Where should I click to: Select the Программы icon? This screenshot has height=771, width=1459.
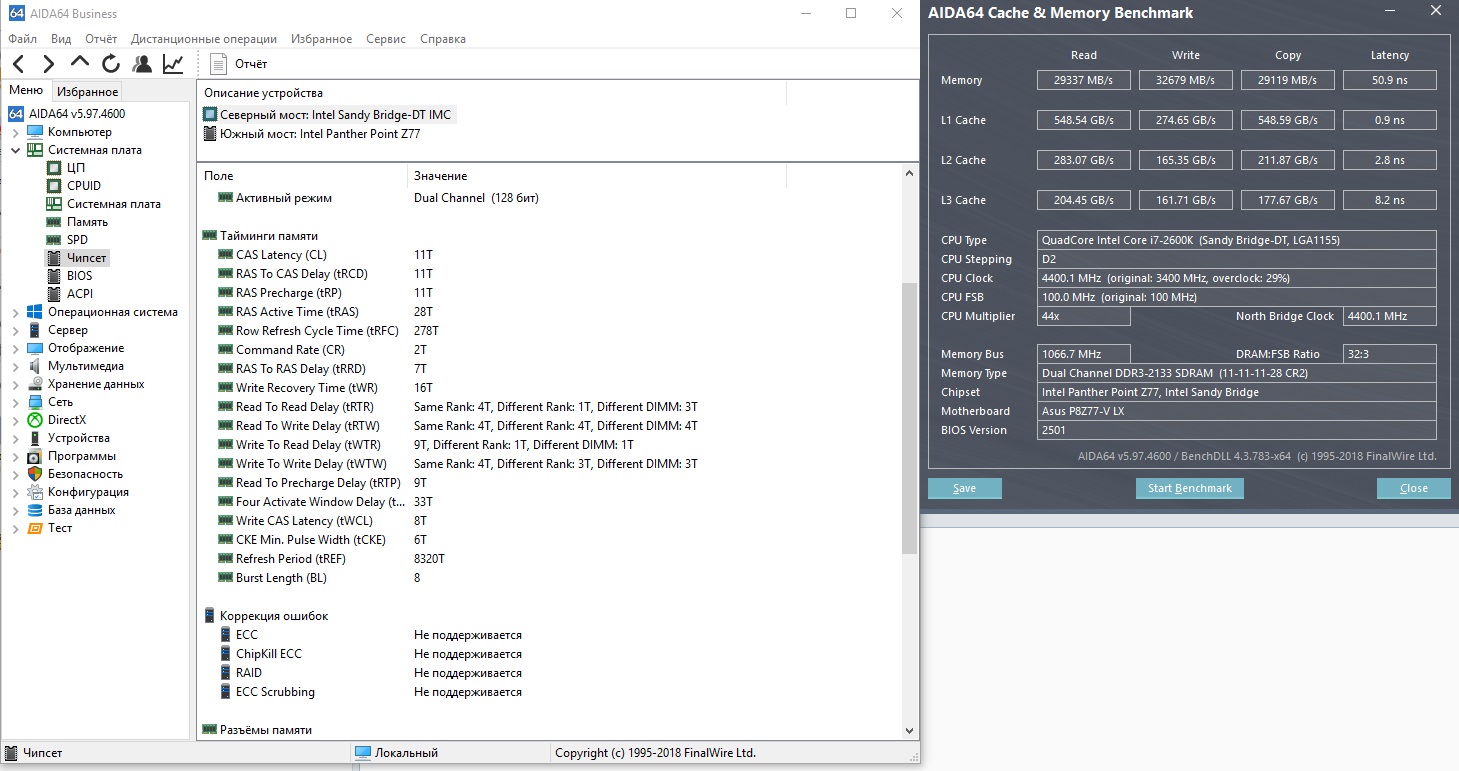point(35,456)
